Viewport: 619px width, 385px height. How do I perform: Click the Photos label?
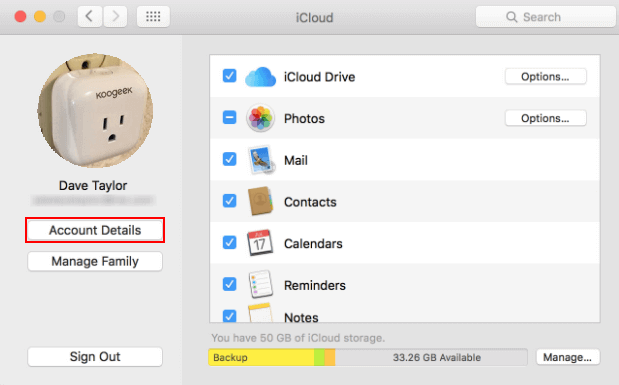pyautogui.click(x=304, y=118)
